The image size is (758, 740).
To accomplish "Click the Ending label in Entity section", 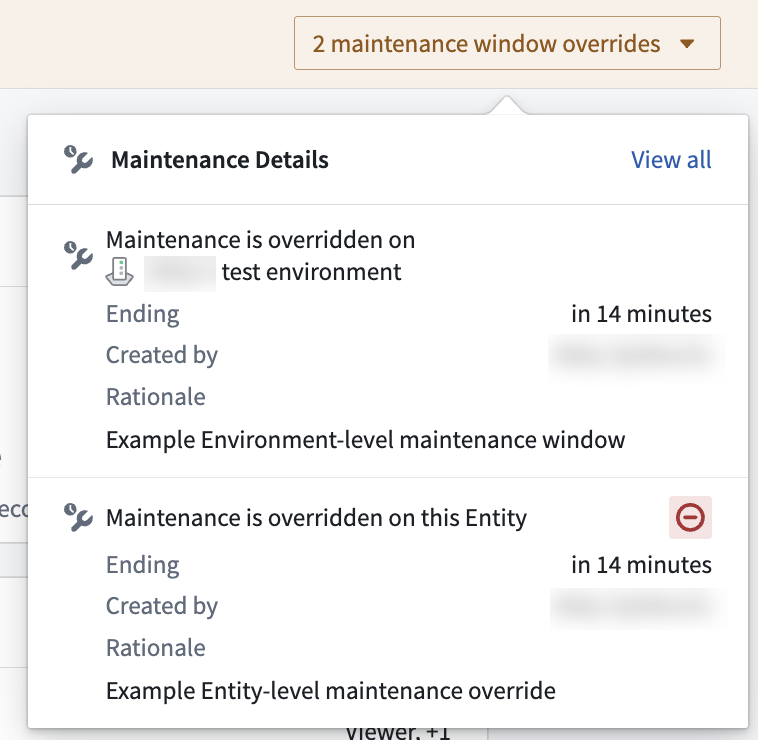I will point(143,565).
